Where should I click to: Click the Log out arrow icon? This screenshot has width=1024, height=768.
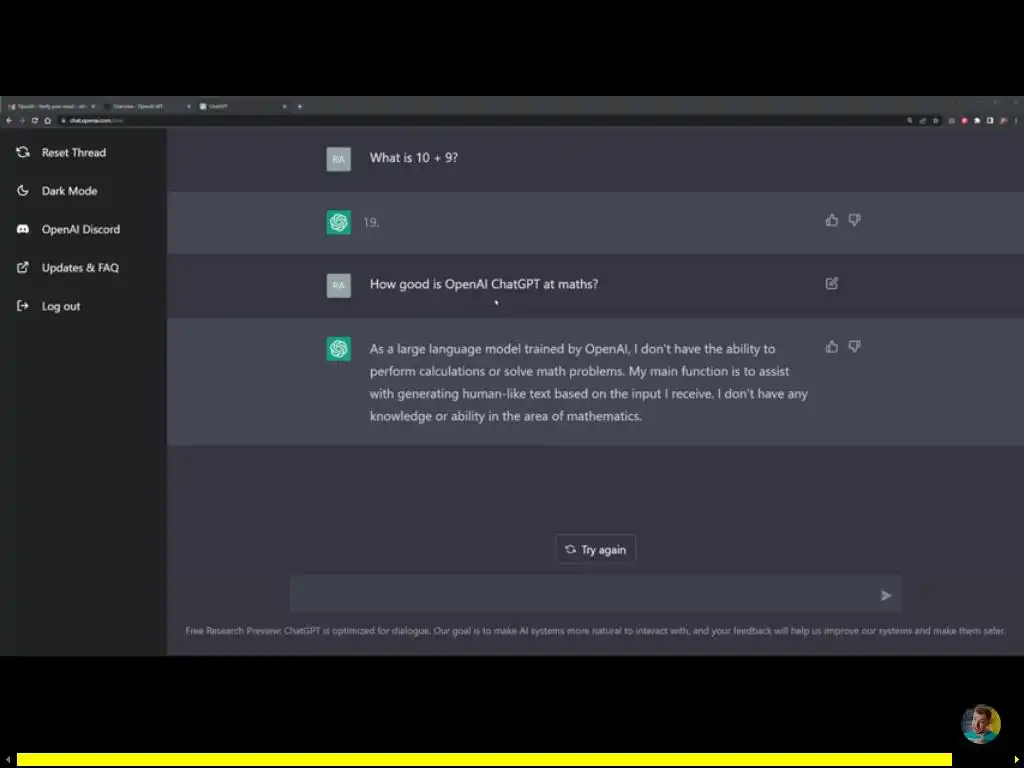[23, 306]
